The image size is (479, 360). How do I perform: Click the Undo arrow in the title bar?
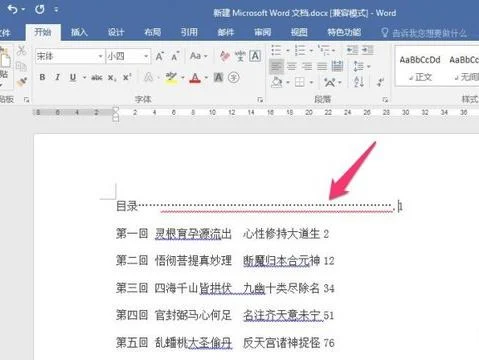click(x=12, y=9)
